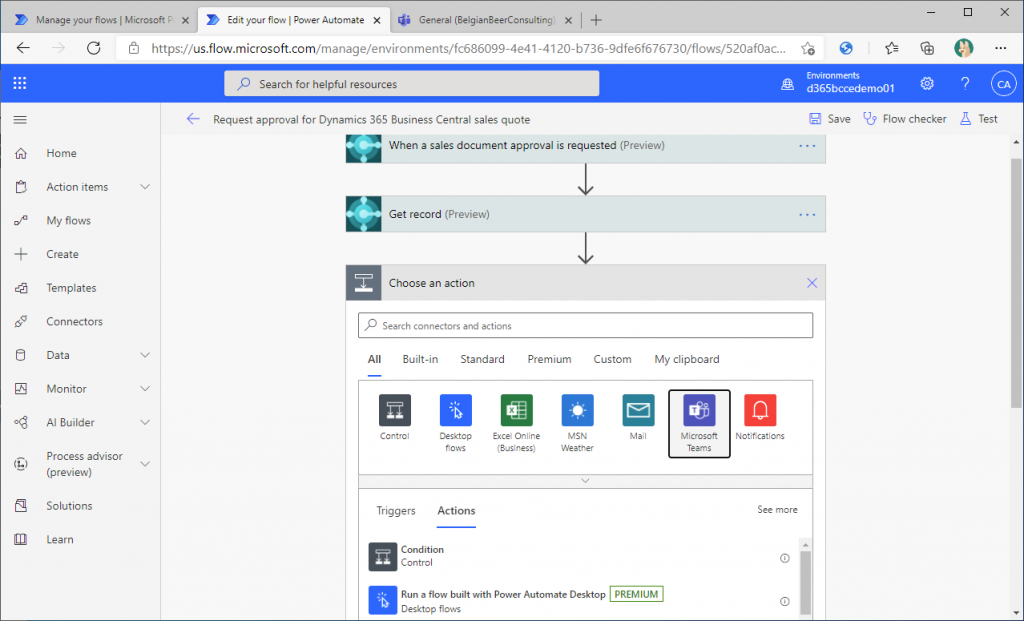
Task: Click the browser refresh icon
Action: [x=93, y=48]
